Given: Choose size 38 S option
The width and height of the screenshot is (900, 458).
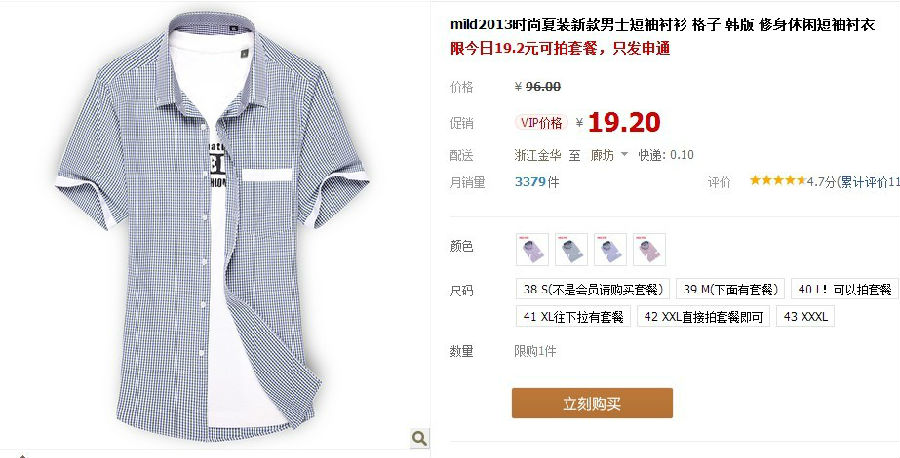Looking at the screenshot, I should [593, 289].
